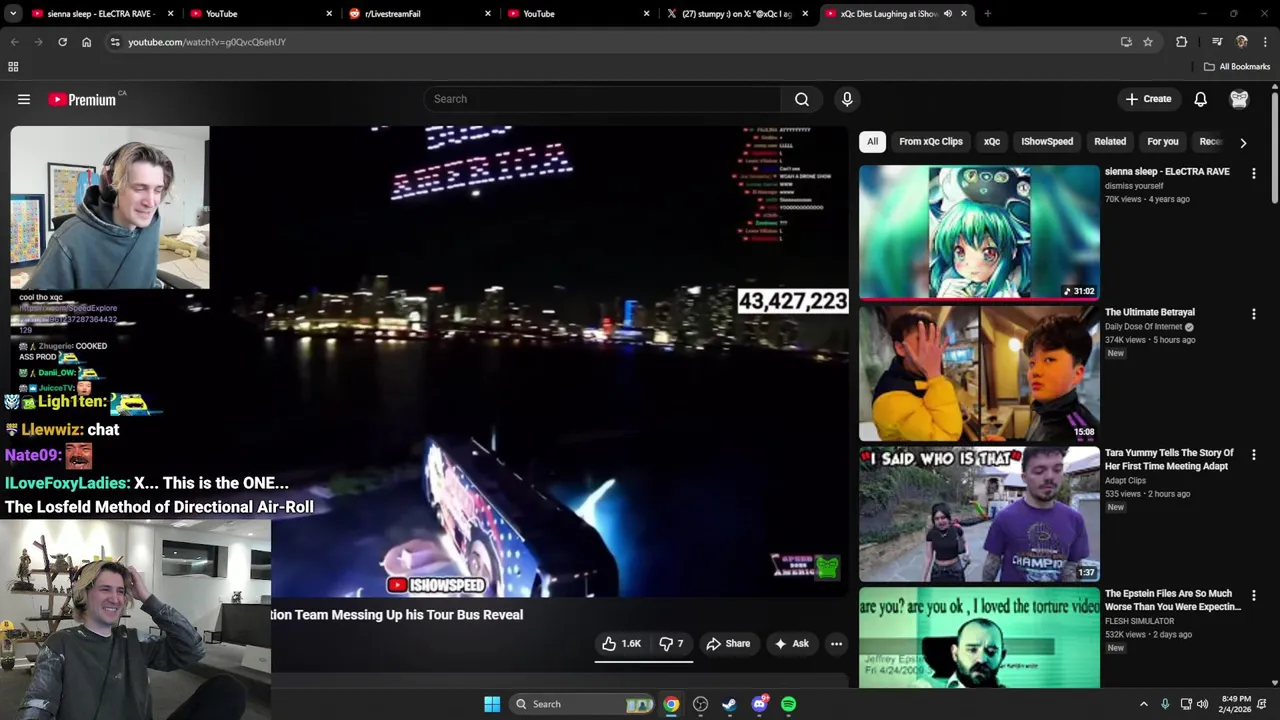Open options for sienna sleep ELeCTRA RAVE
This screenshot has height=720, width=1280.
tap(1253, 173)
